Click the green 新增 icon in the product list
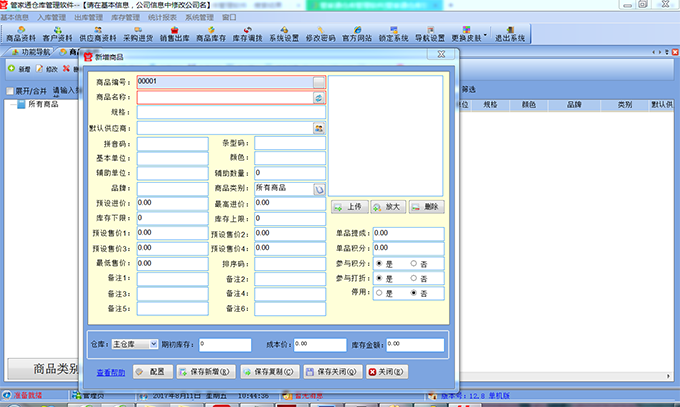 click(11, 69)
